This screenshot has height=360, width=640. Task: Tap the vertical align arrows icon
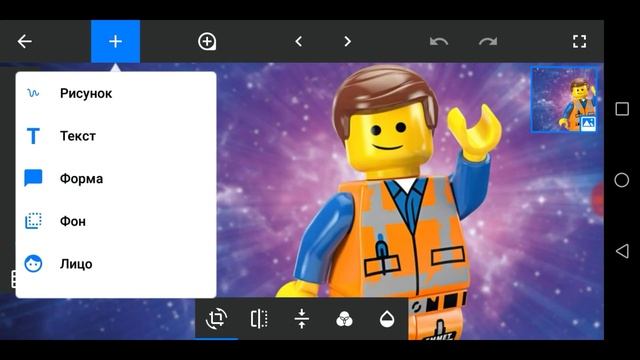[302, 318]
